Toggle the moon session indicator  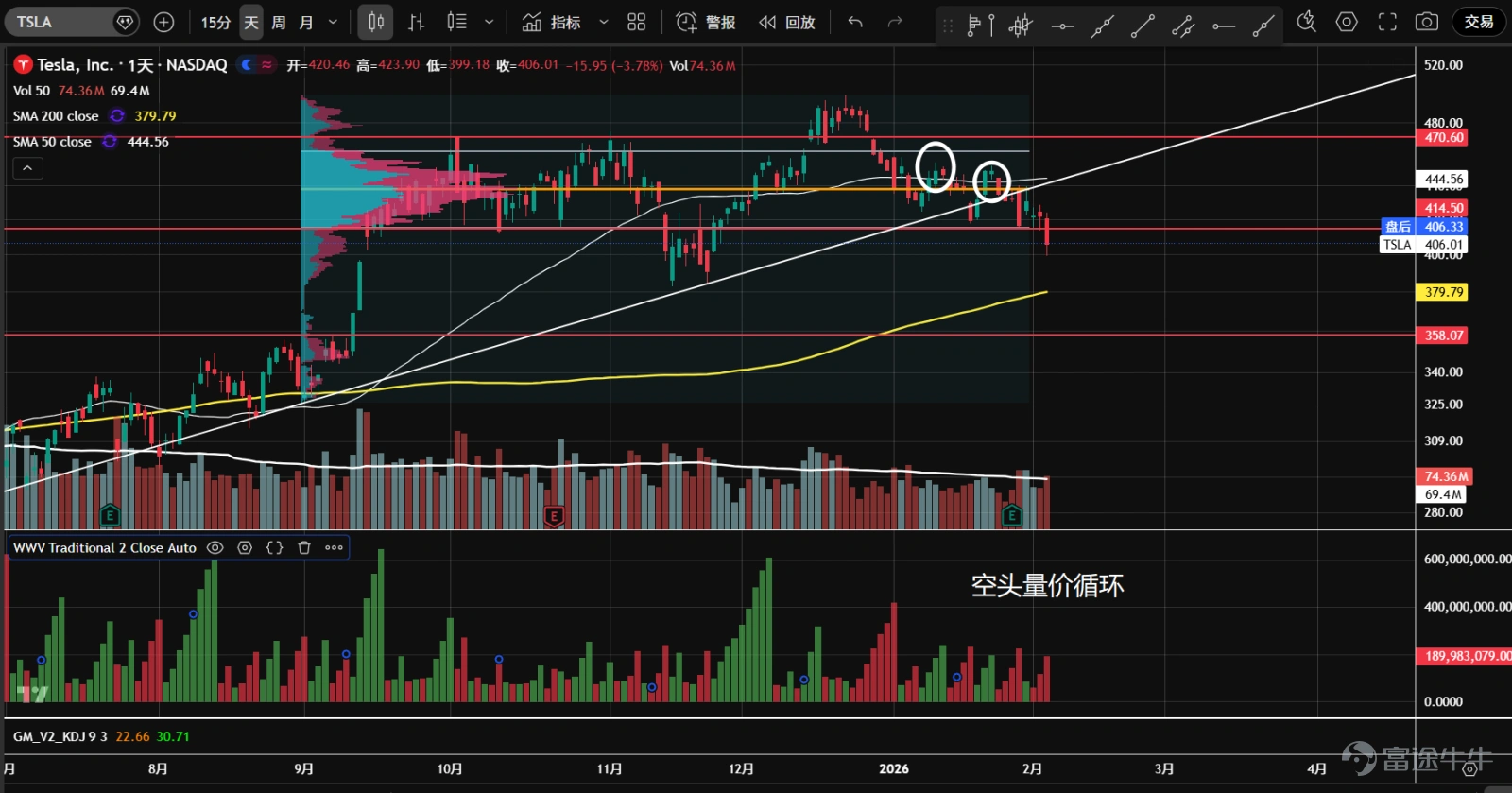pos(247,64)
